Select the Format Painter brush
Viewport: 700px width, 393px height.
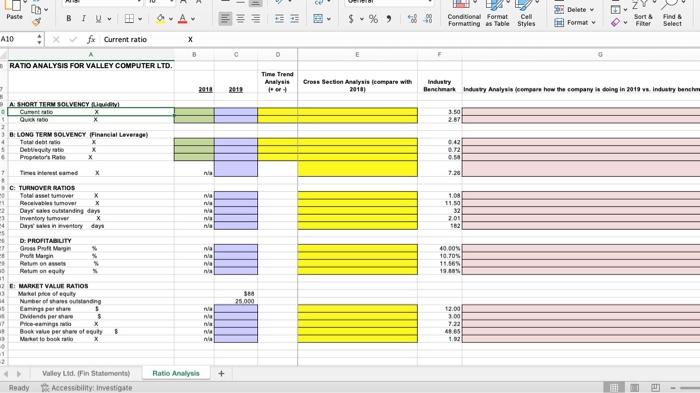tap(37, 21)
